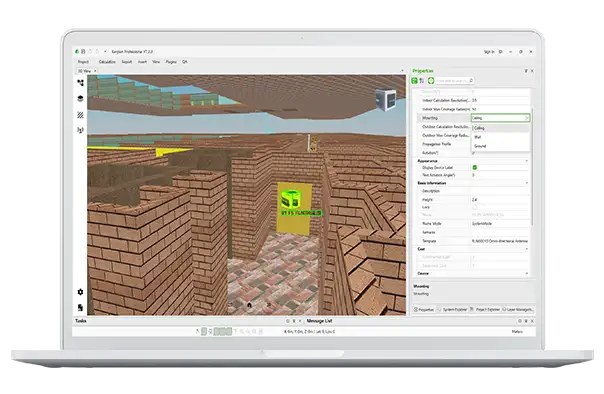The width and height of the screenshot is (604, 394).
Task: Open the Report menu
Action: pos(127,62)
